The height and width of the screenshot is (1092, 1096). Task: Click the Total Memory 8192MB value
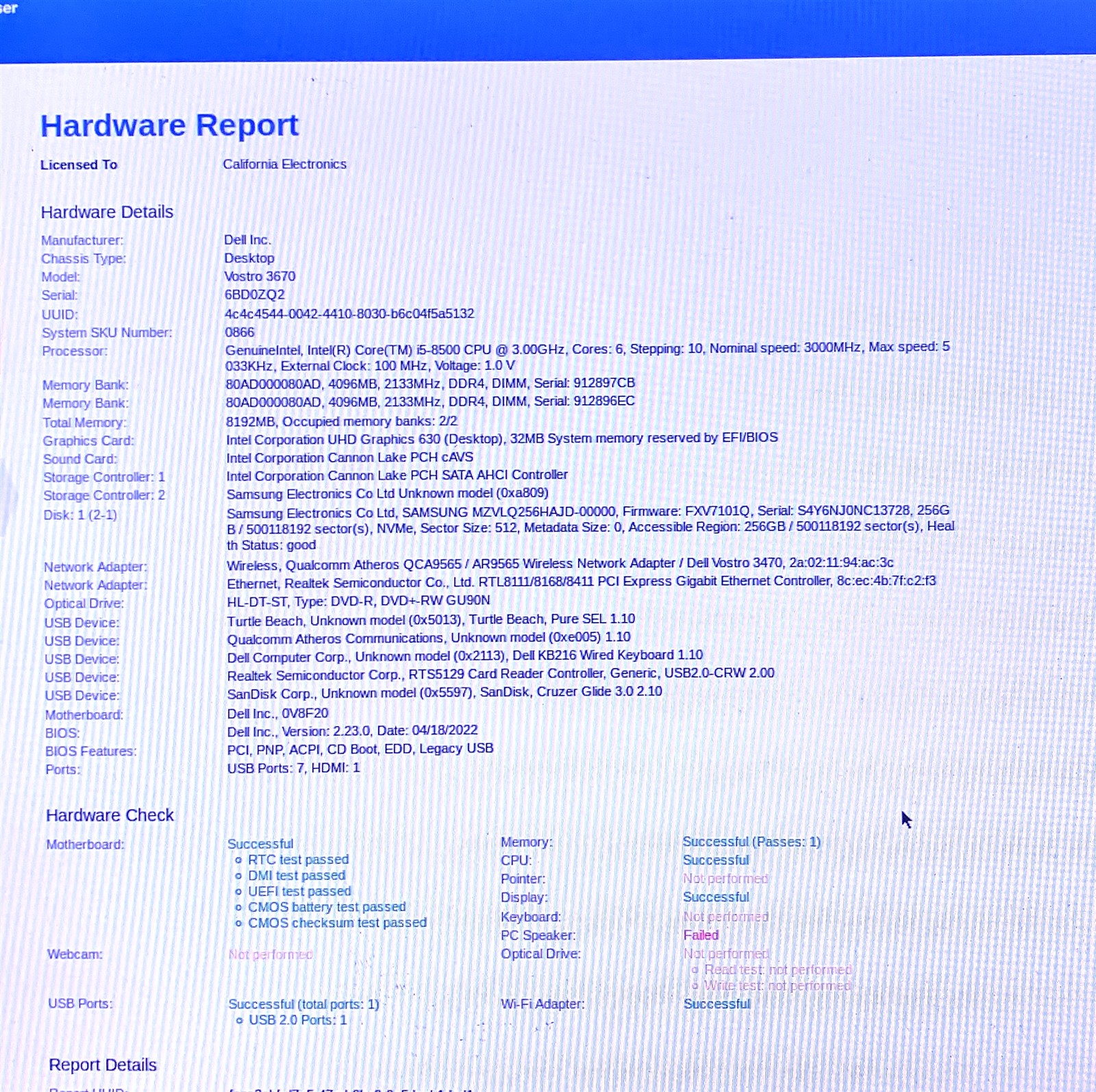(341, 421)
